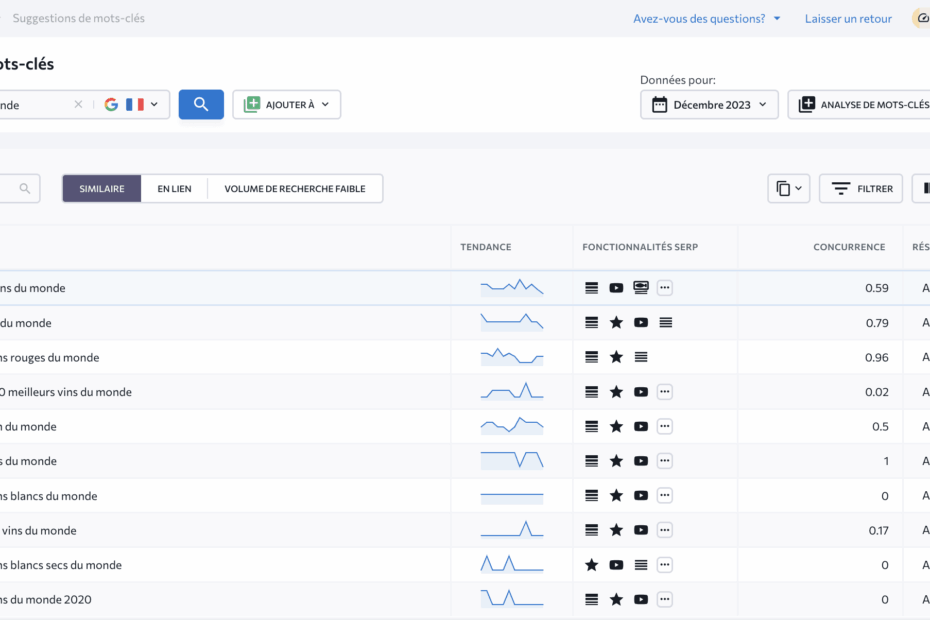The height and width of the screenshot is (620, 930).
Task: Show more SERP features for concurrence 0.59 row
Action: pyautogui.click(x=665, y=288)
